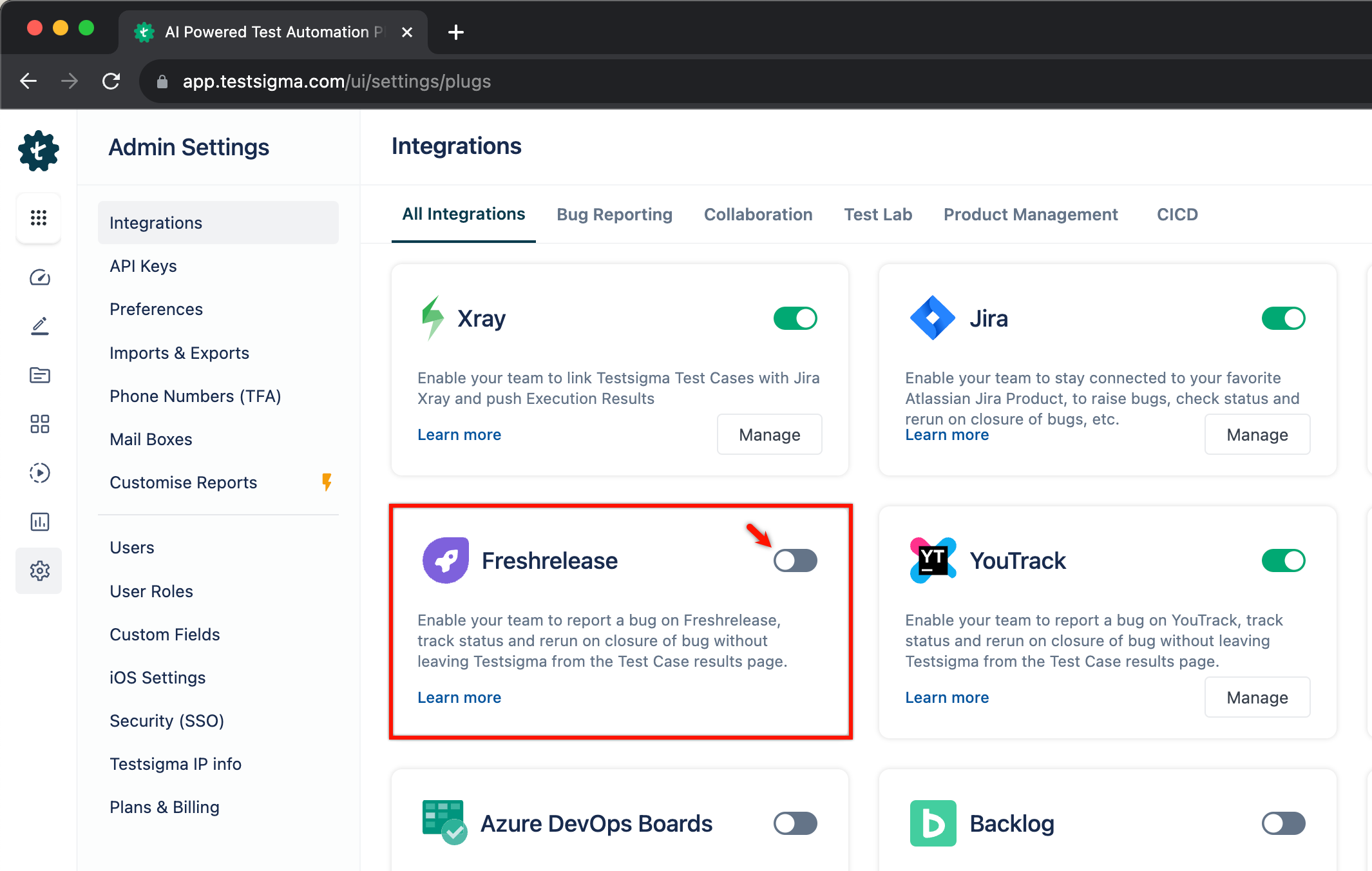
Task: Open the apps grid menu icon
Action: point(39,218)
